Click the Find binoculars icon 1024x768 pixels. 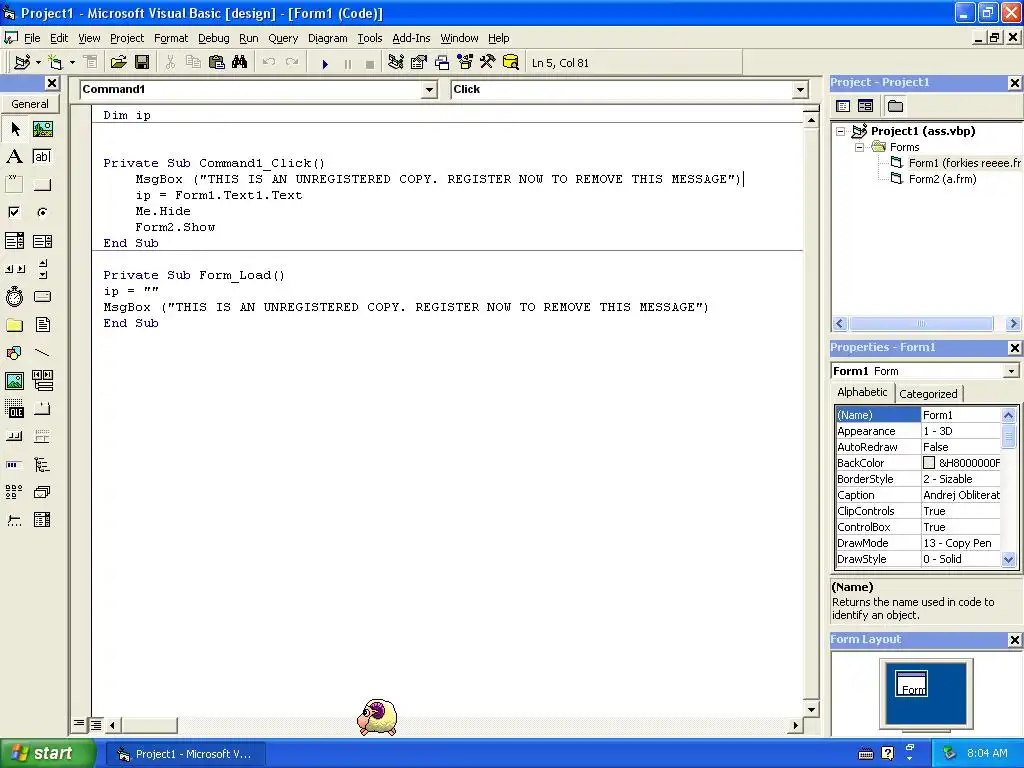pos(240,62)
